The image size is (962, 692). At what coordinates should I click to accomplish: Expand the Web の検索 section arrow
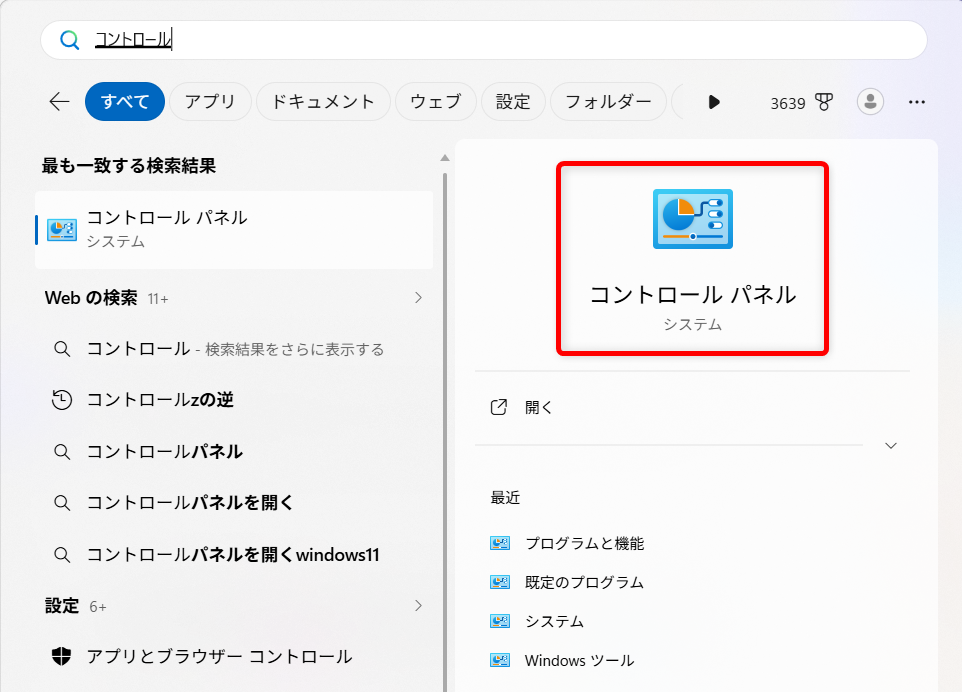(x=419, y=297)
